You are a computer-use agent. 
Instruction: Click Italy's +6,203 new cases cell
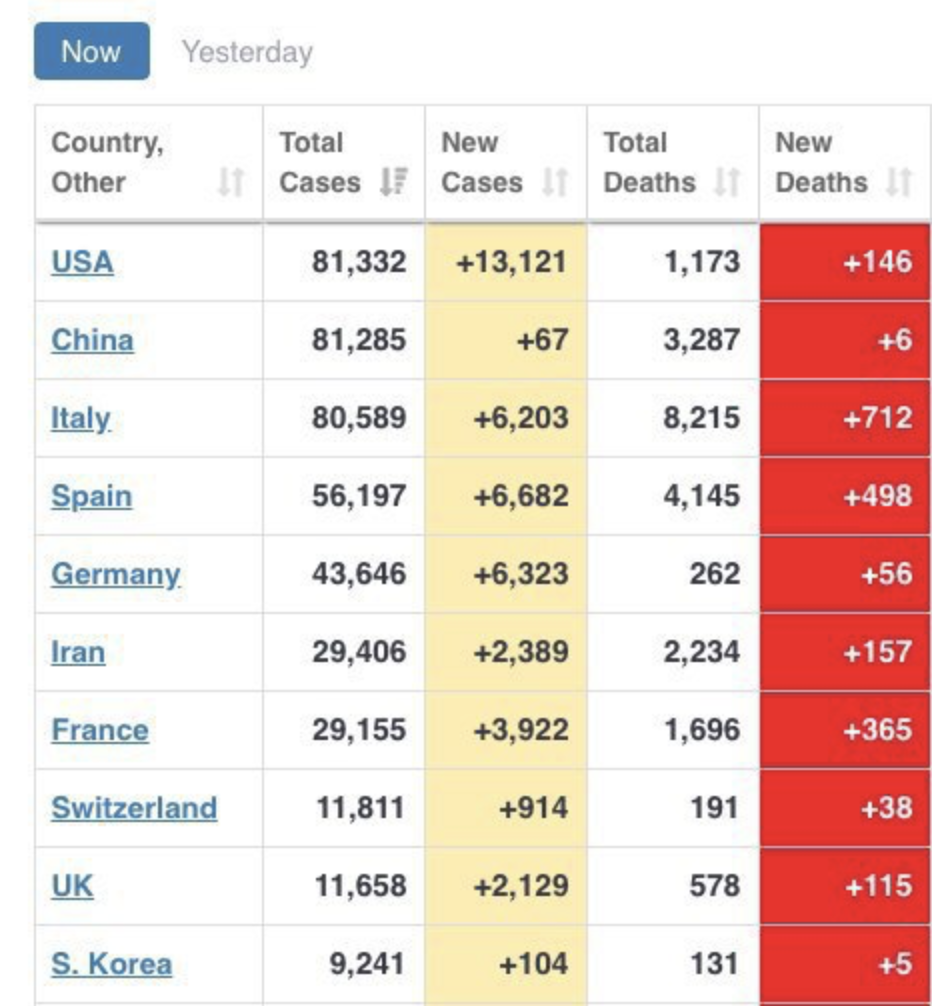(506, 418)
